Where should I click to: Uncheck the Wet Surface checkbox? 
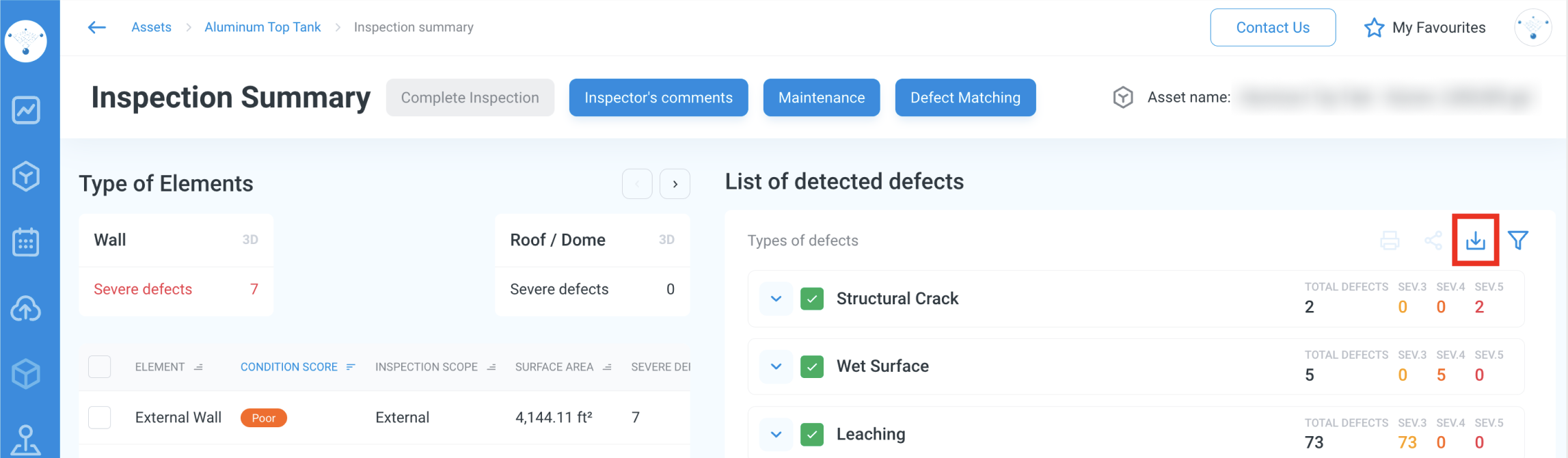pos(812,366)
